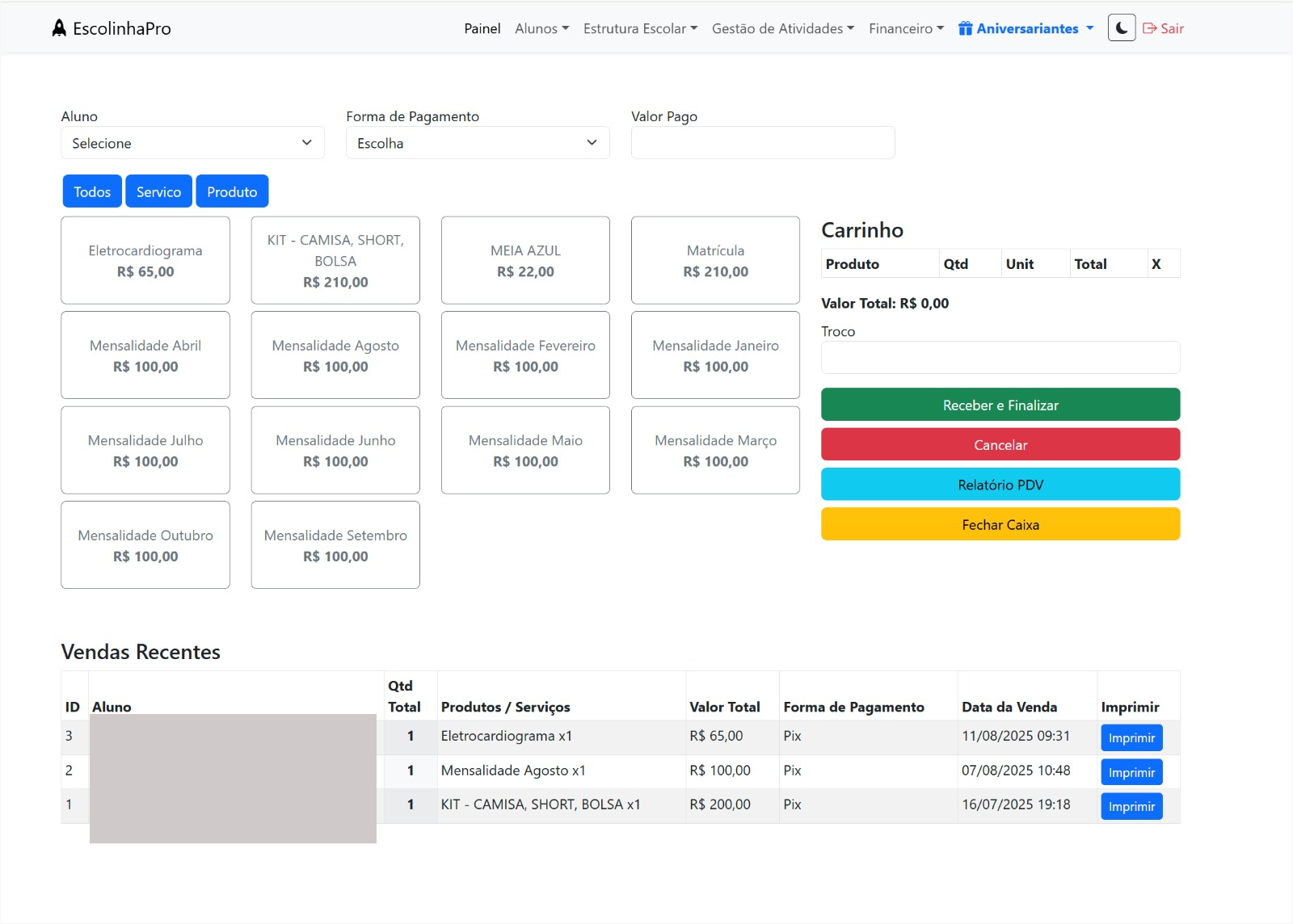Click the Valor Pago input field
1293x924 pixels.
[x=762, y=143]
